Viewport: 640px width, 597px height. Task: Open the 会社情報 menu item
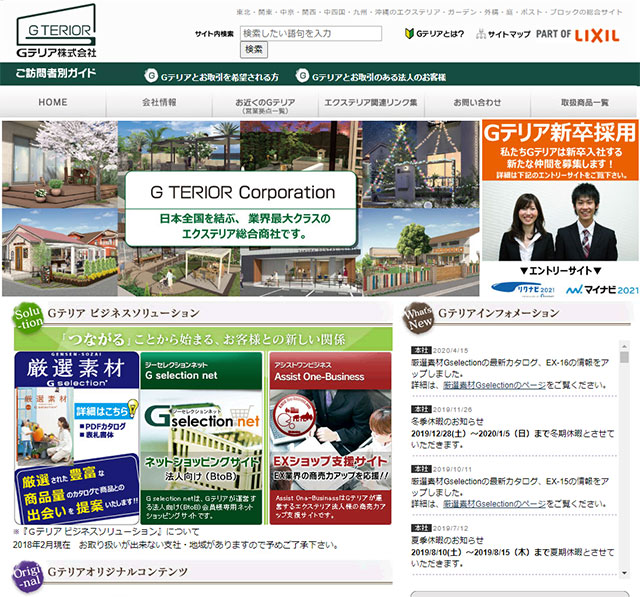[x=159, y=103]
